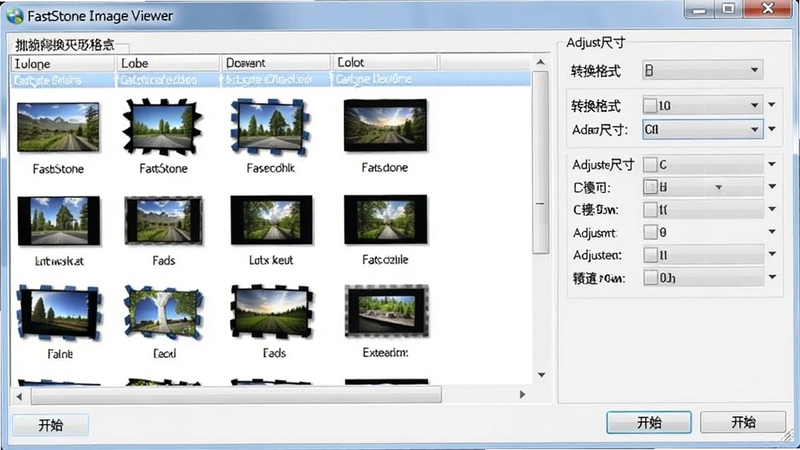Click the 开始 button below the thumbnail list
The image size is (800, 450).
point(50,425)
